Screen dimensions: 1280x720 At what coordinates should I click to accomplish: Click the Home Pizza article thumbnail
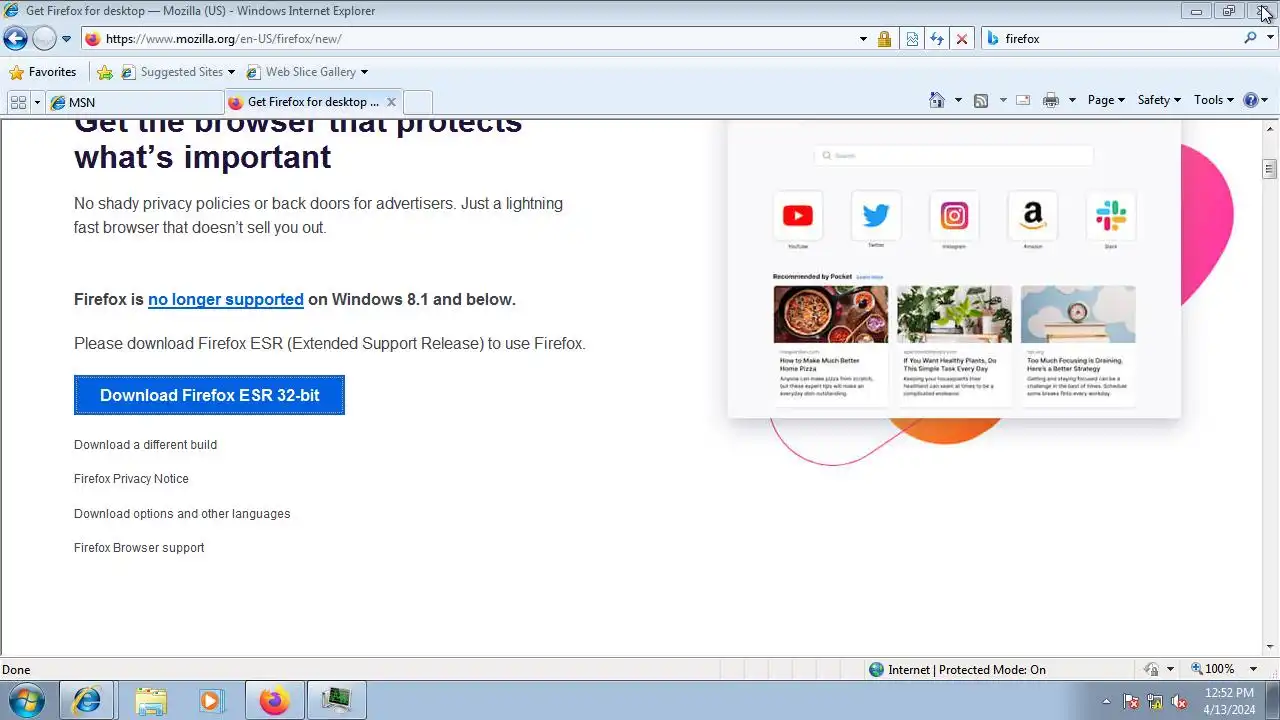(x=830, y=314)
